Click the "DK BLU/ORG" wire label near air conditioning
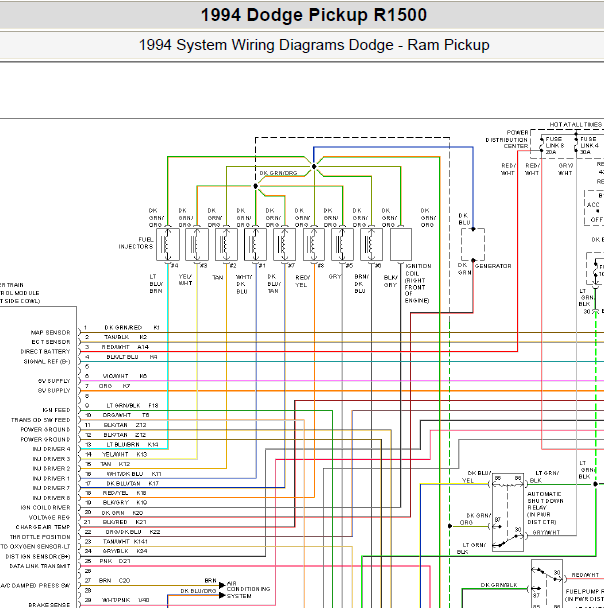 198,591
